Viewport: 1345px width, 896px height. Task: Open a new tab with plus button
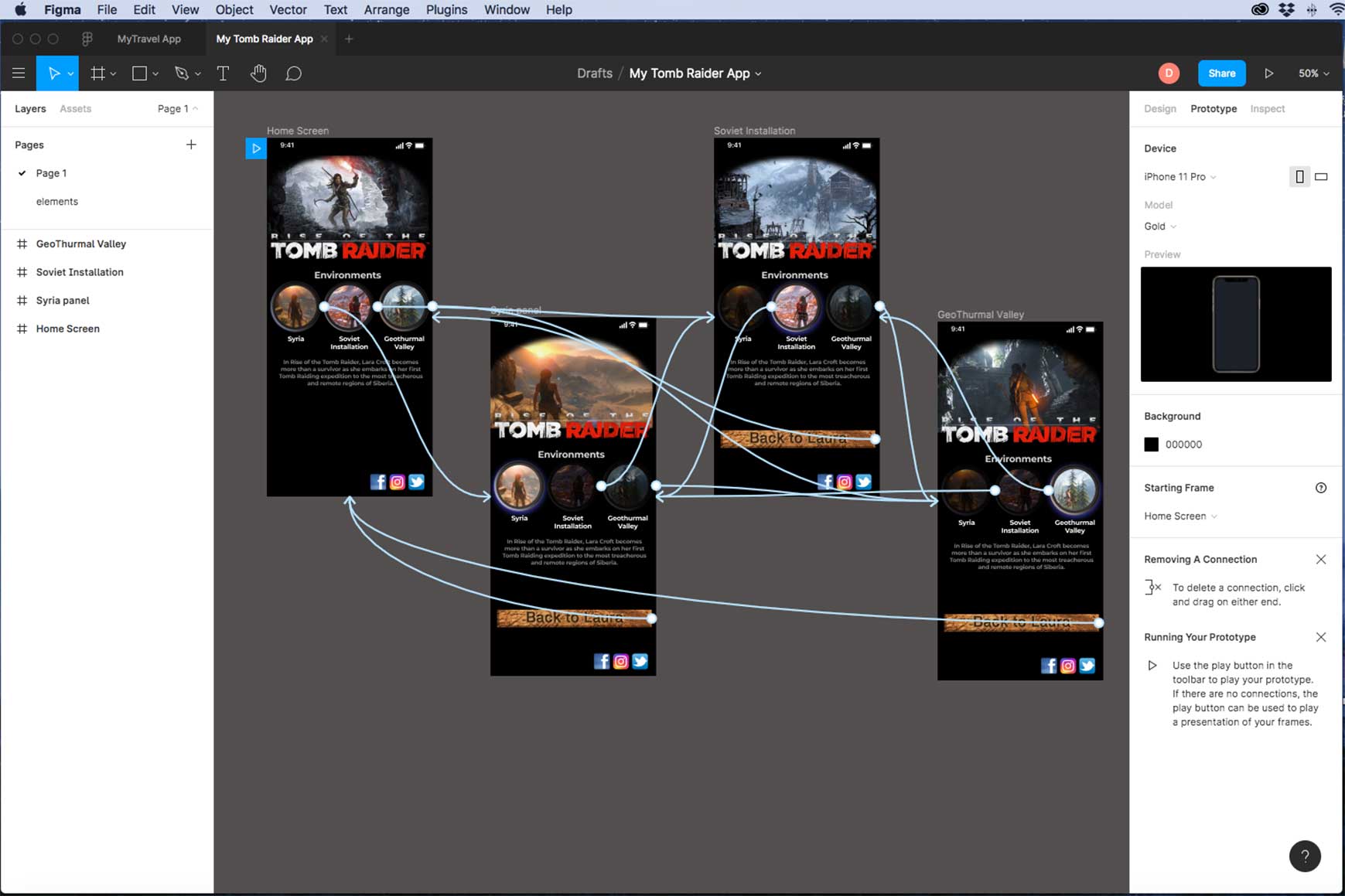pyautogui.click(x=349, y=39)
